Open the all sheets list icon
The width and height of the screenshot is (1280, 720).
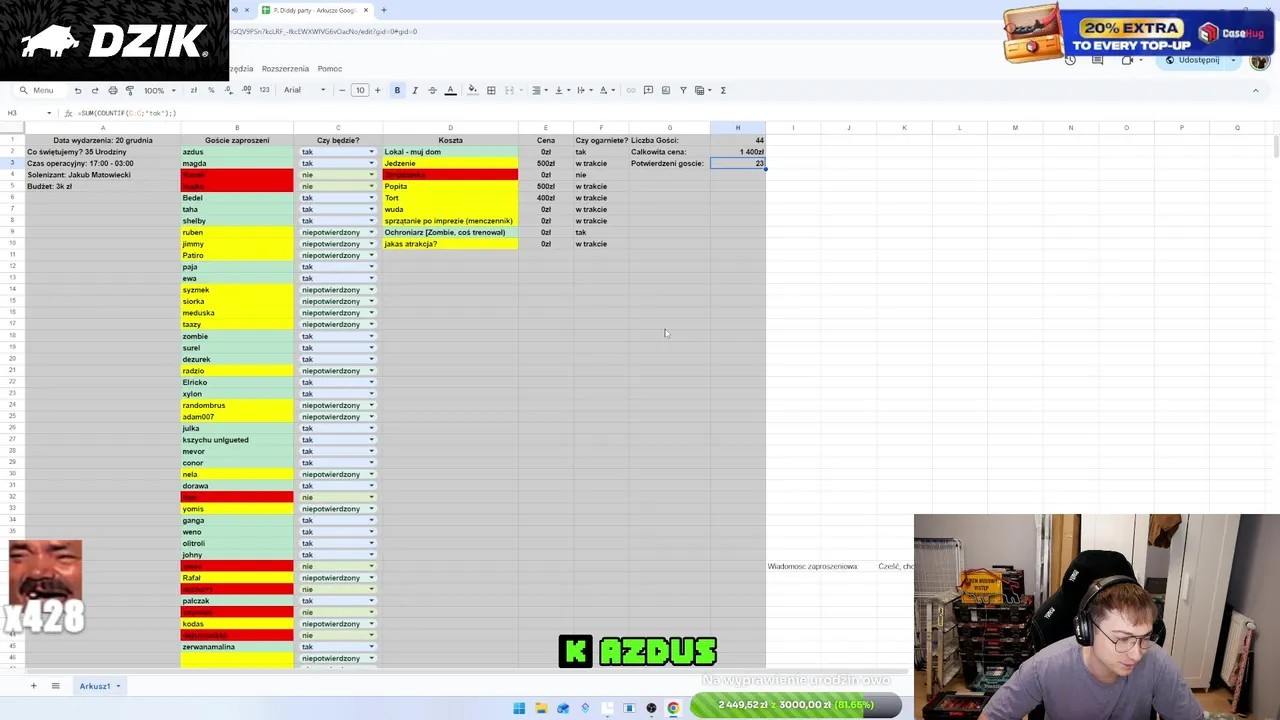point(55,686)
